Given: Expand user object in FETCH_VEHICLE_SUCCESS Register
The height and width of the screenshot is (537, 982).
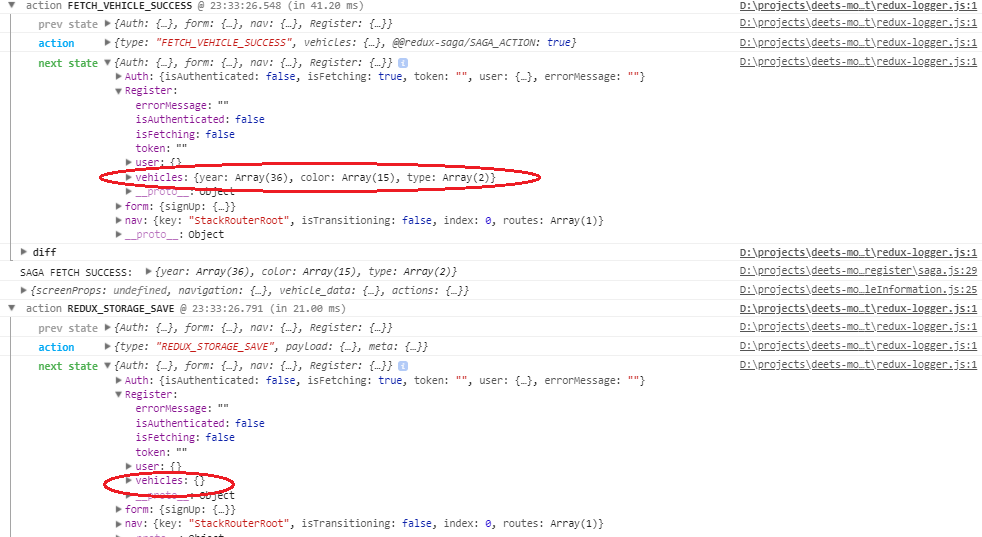Looking at the screenshot, I should 129,162.
